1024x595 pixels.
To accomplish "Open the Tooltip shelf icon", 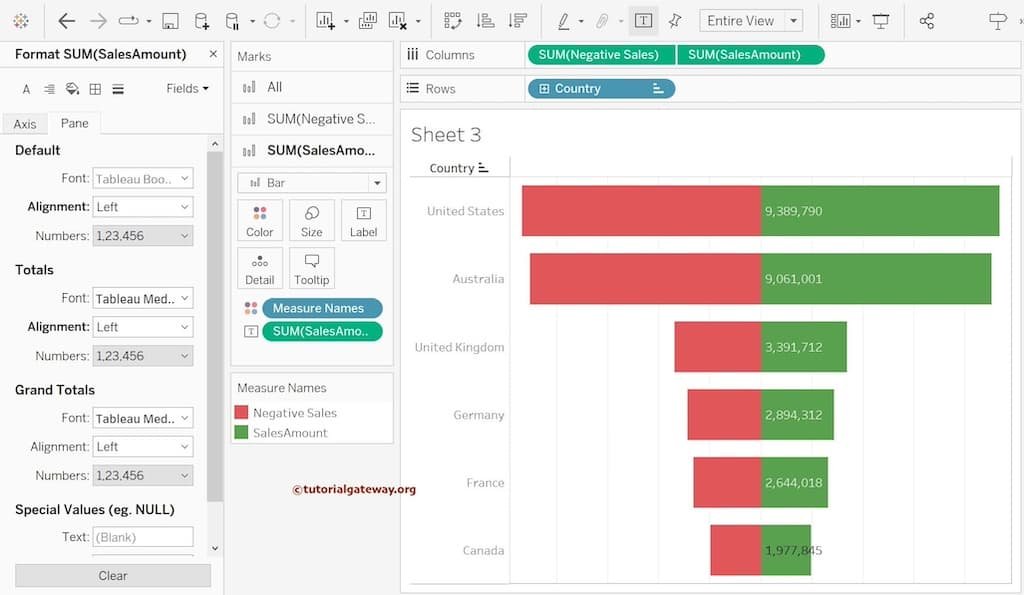I will click(311, 267).
